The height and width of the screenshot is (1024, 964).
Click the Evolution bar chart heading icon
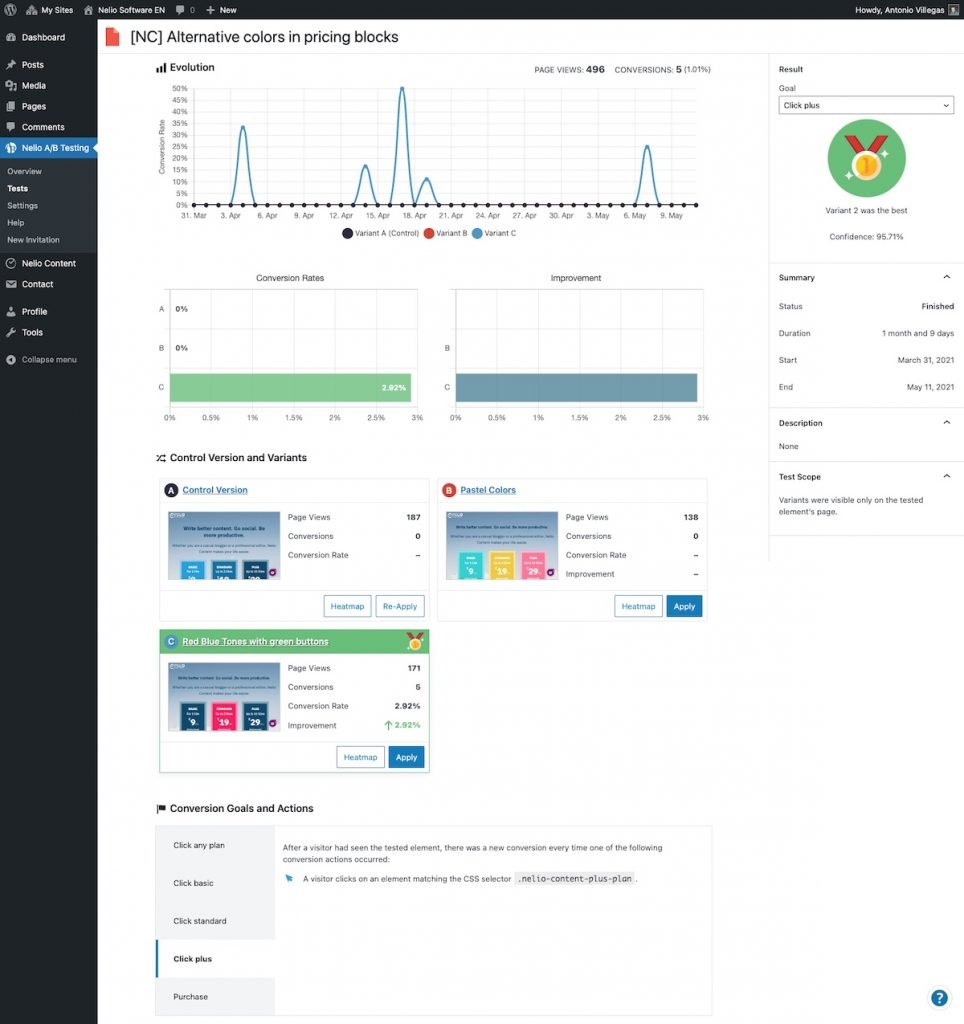(161, 68)
